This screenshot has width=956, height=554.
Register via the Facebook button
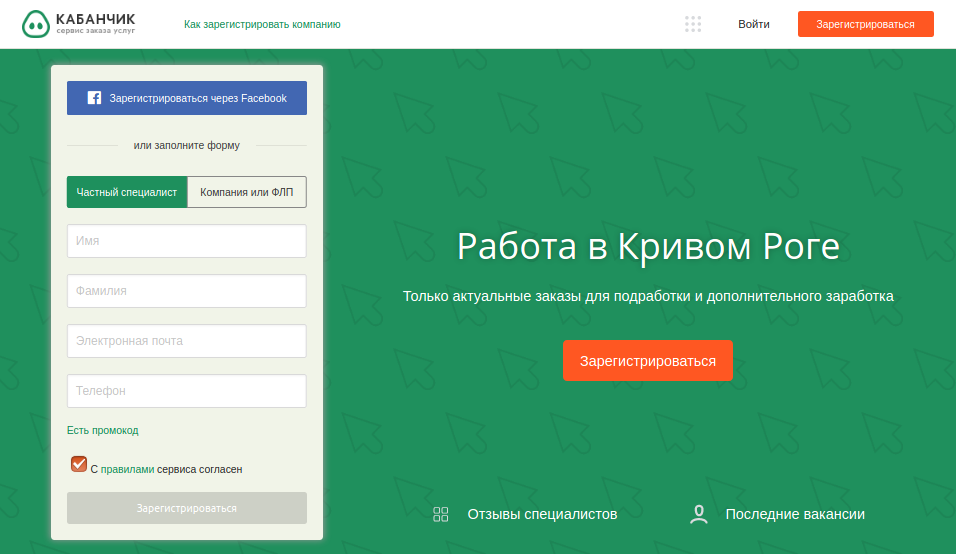click(187, 98)
